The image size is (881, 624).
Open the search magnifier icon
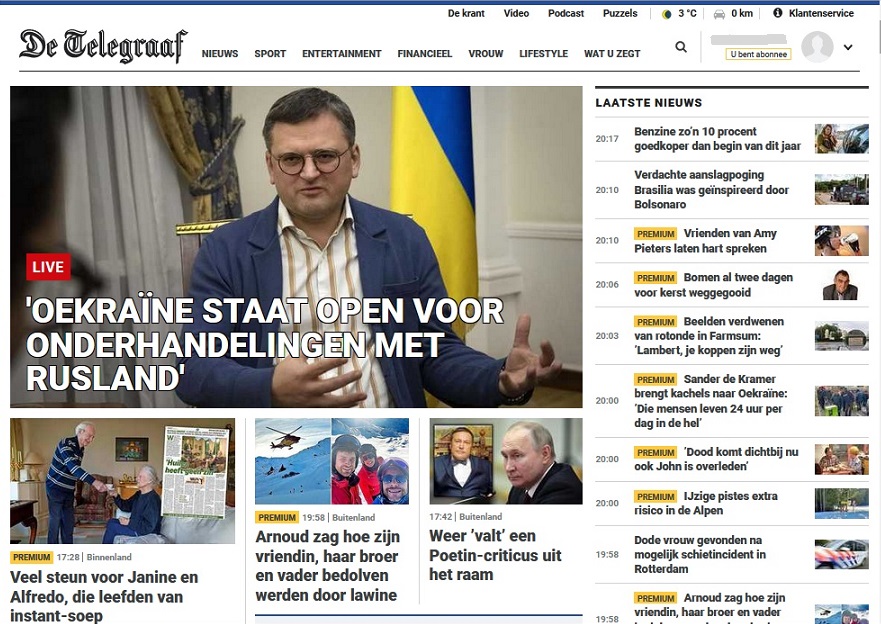tap(680, 47)
